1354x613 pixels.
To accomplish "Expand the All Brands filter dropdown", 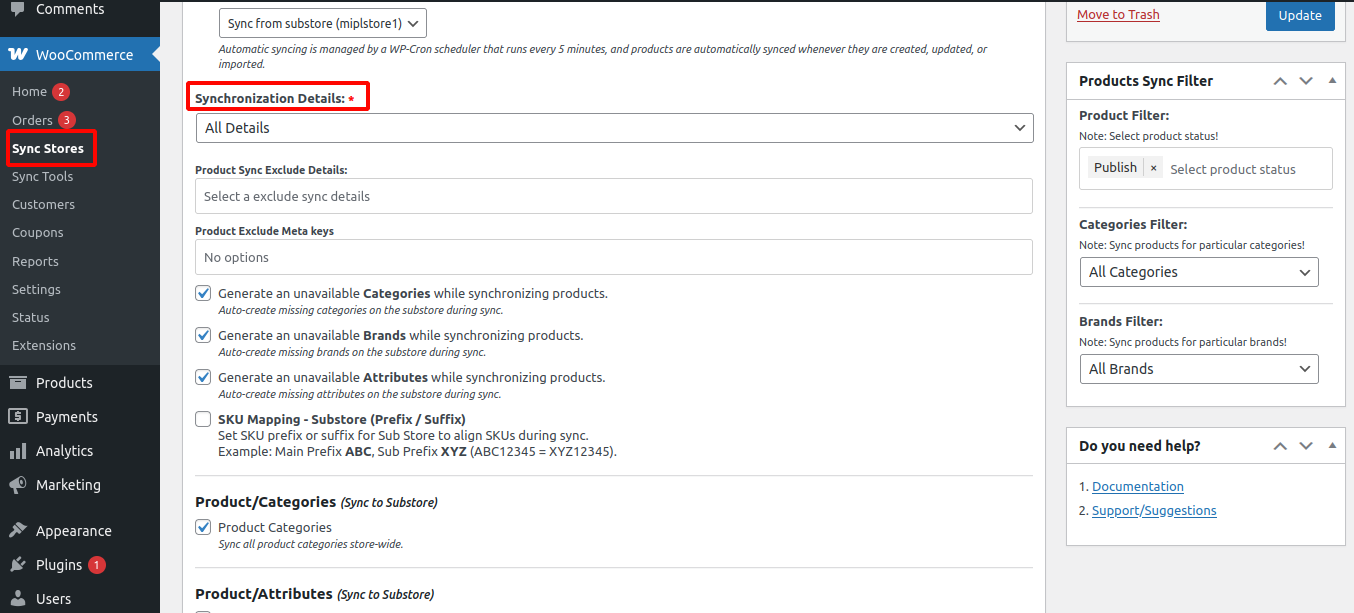I will pos(1198,369).
